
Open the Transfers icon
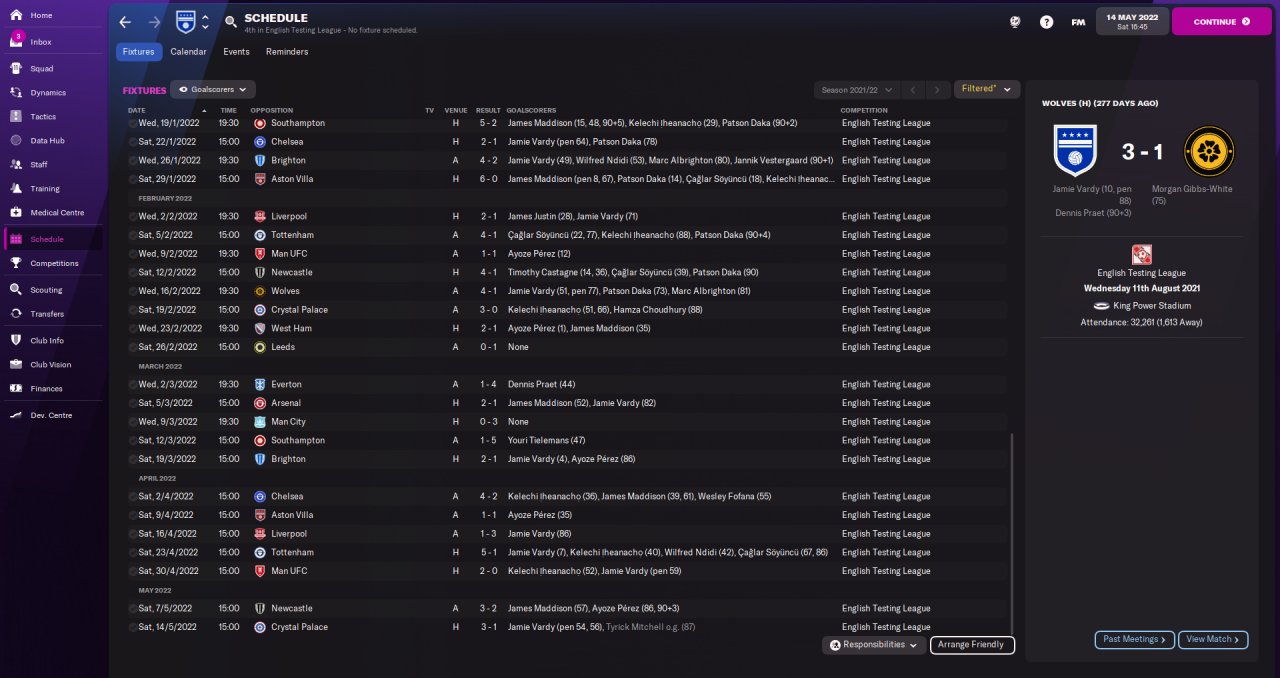tap(17, 314)
